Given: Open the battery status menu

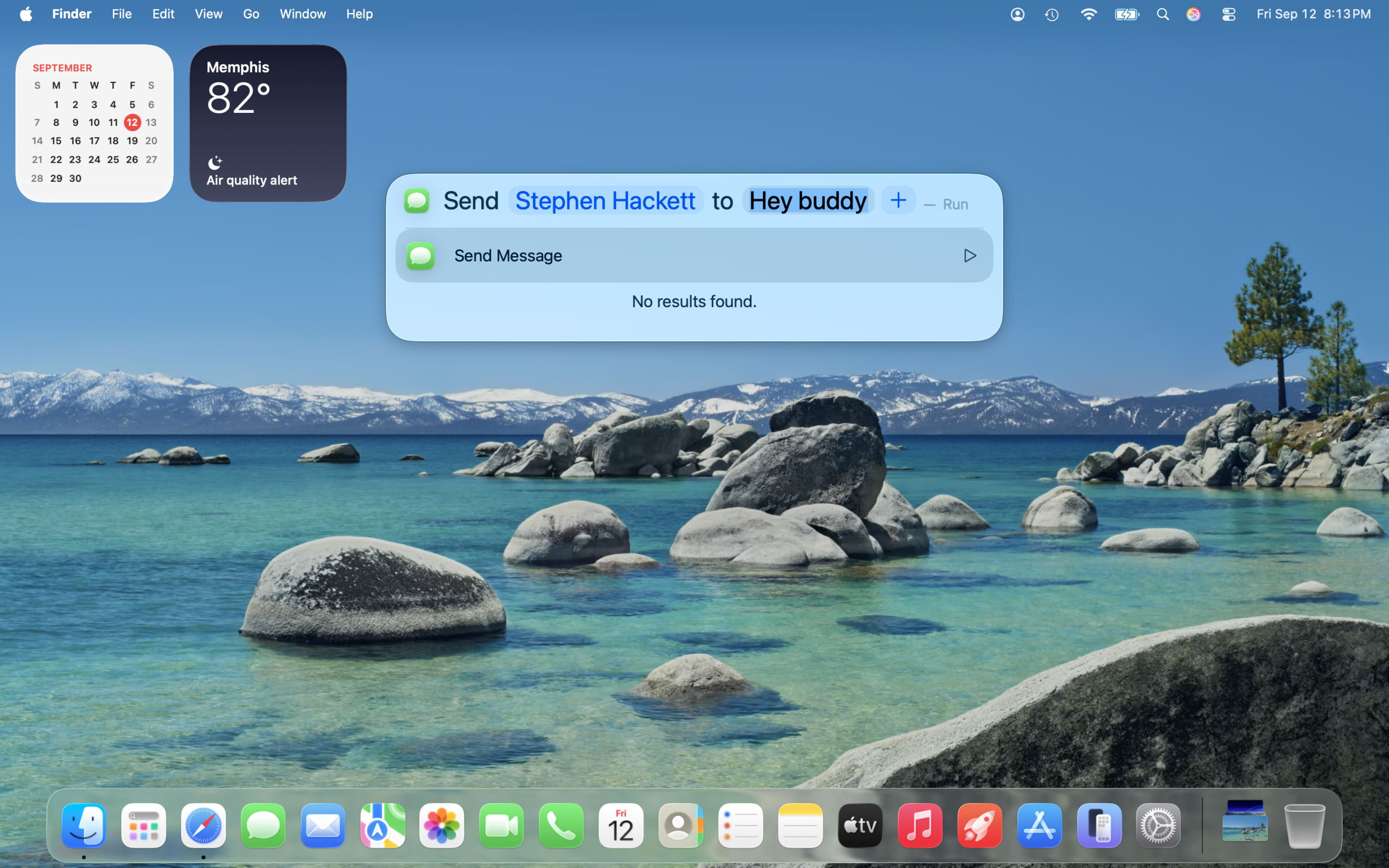Looking at the screenshot, I should [x=1126, y=14].
